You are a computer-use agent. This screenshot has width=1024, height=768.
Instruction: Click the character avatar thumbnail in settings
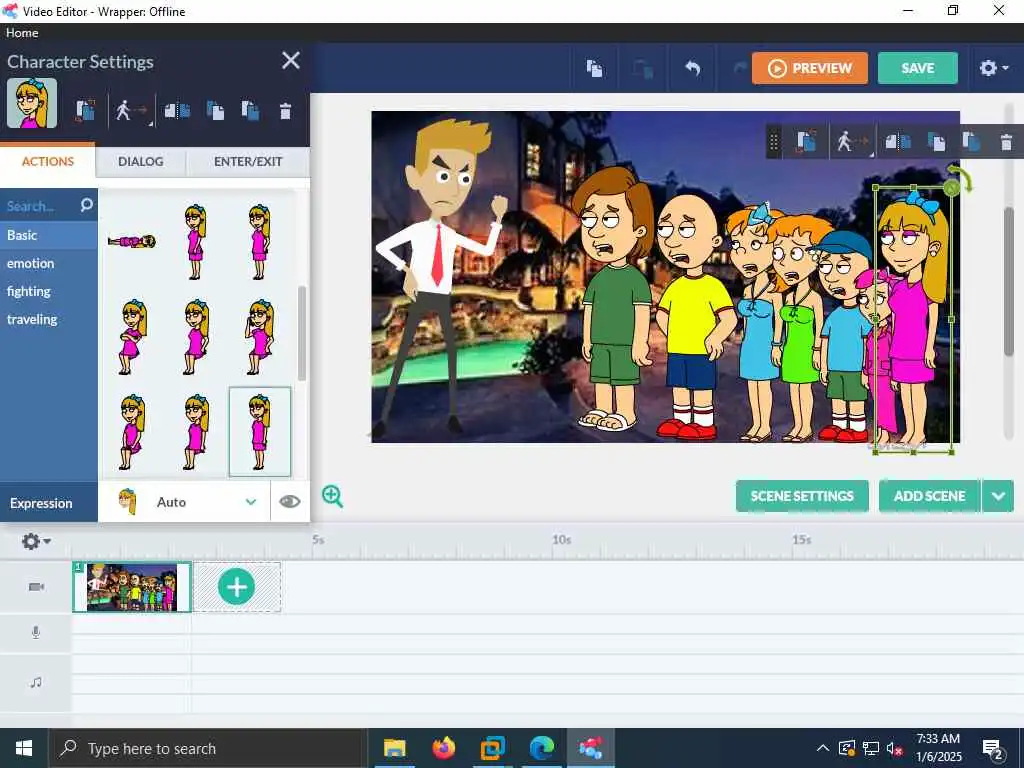pyautogui.click(x=32, y=103)
